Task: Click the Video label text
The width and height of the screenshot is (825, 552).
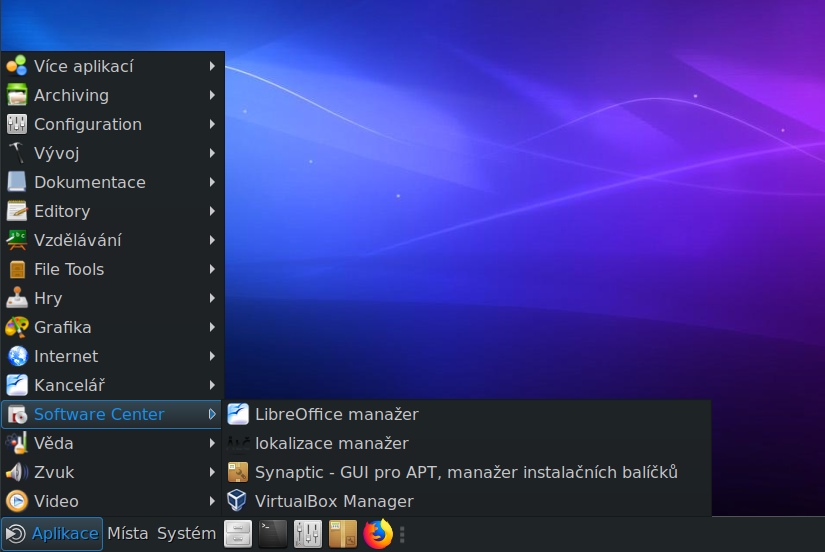Action: (56, 501)
